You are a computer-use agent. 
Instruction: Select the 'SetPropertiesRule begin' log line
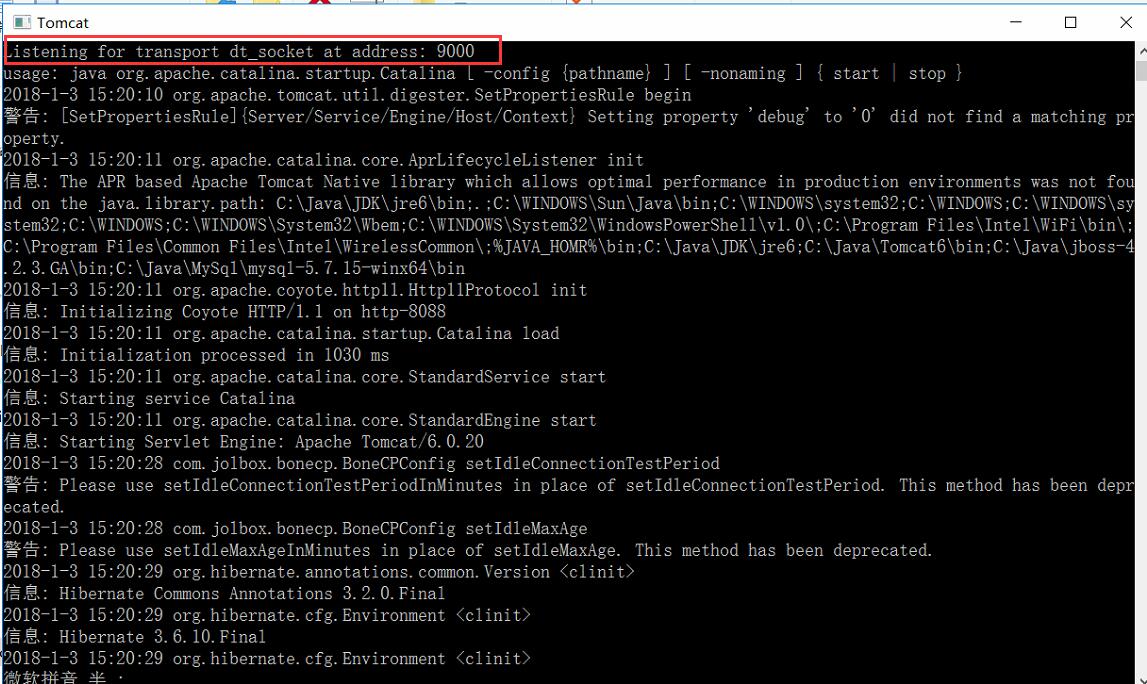(x=347, y=95)
